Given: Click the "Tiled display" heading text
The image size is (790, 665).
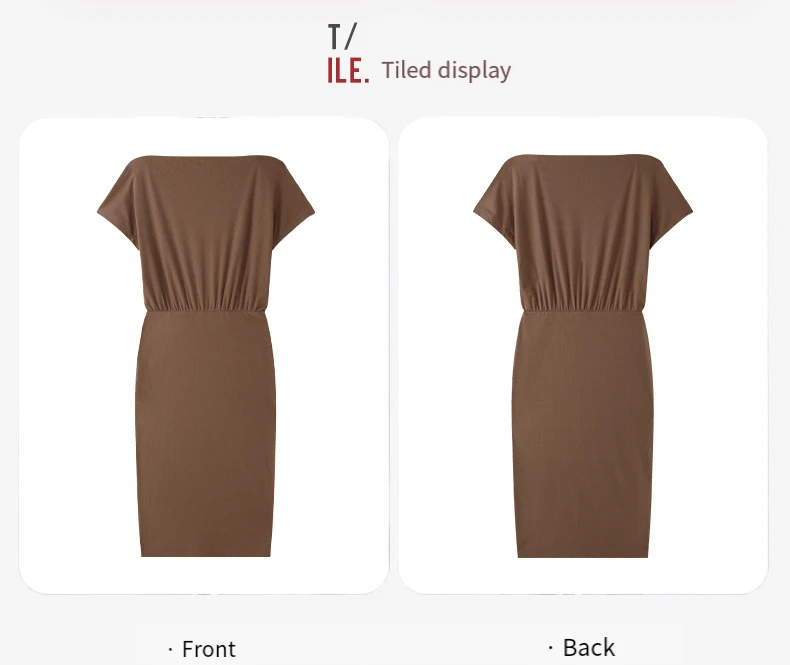Looking at the screenshot, I should pyautogui.click(x=446, y=70).
